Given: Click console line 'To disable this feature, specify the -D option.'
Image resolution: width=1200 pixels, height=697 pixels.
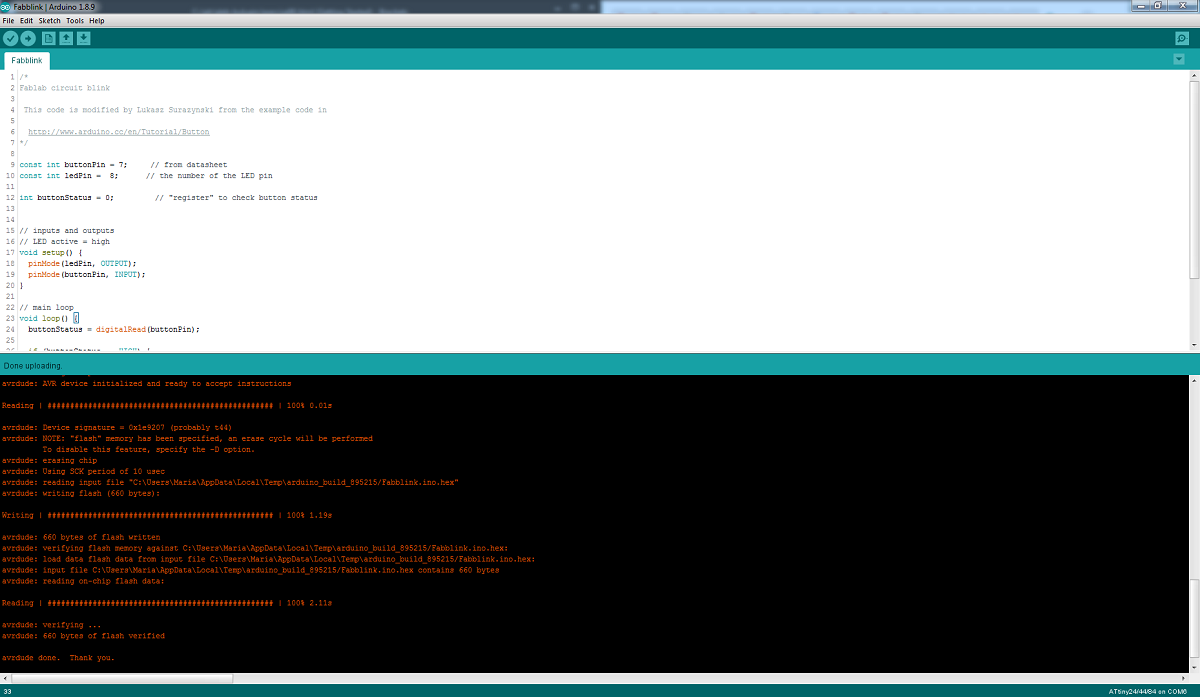Looking at the screenshot, I should [x=148, y=449].
